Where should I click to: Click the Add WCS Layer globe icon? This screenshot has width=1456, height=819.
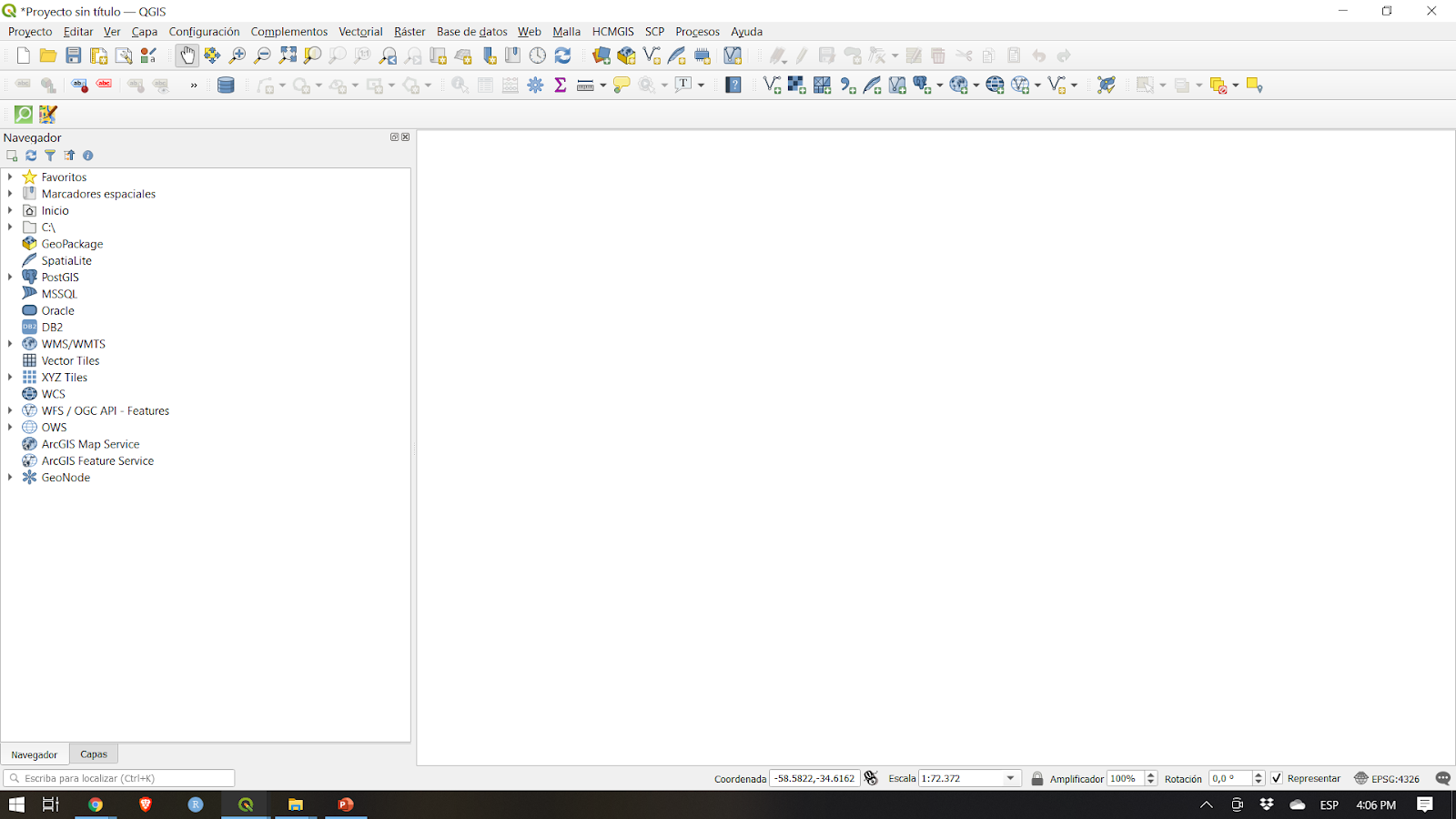(995, 85)
